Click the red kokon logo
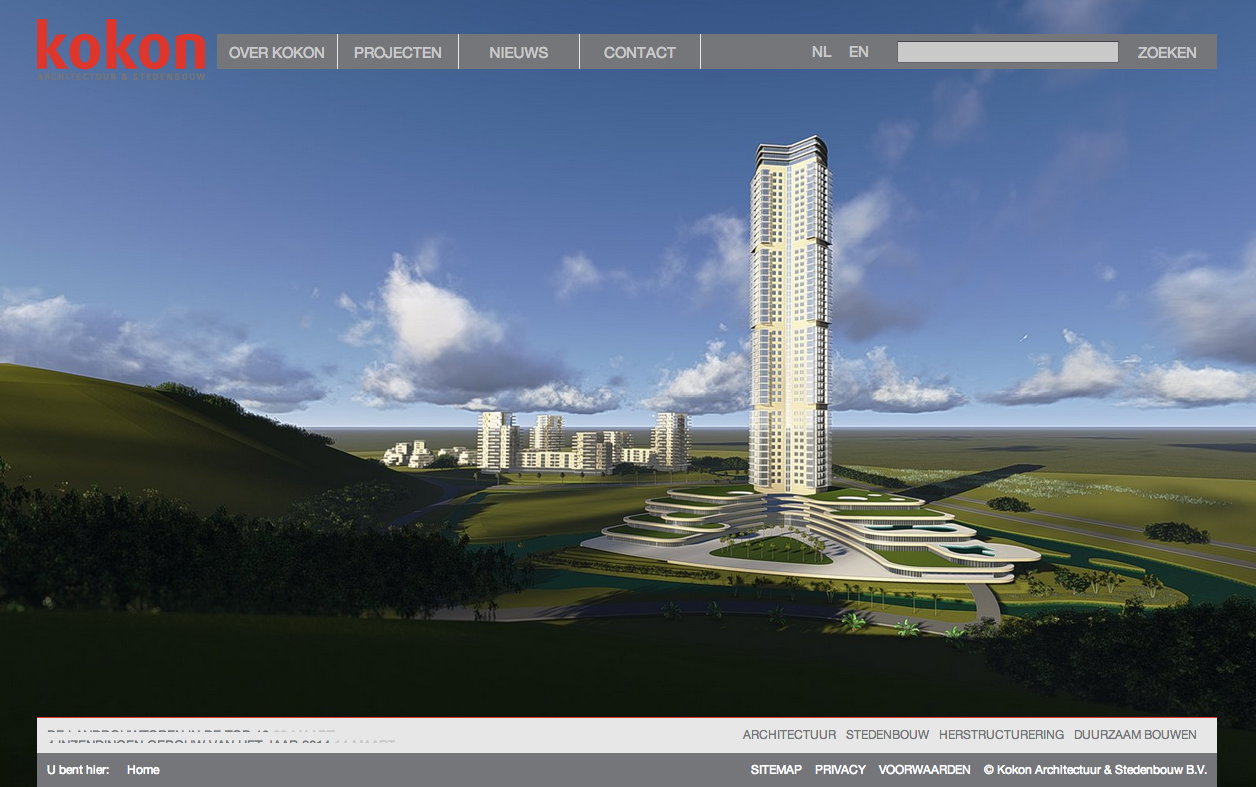The width and height of the screenshot is (1256, 787). (x=121, y=49)
